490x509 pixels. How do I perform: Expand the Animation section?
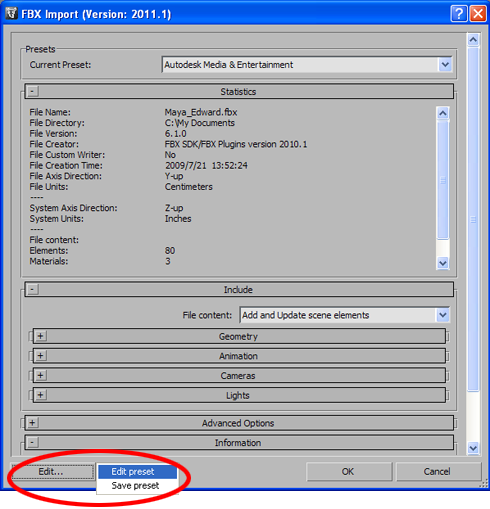[x=41, y=355]
